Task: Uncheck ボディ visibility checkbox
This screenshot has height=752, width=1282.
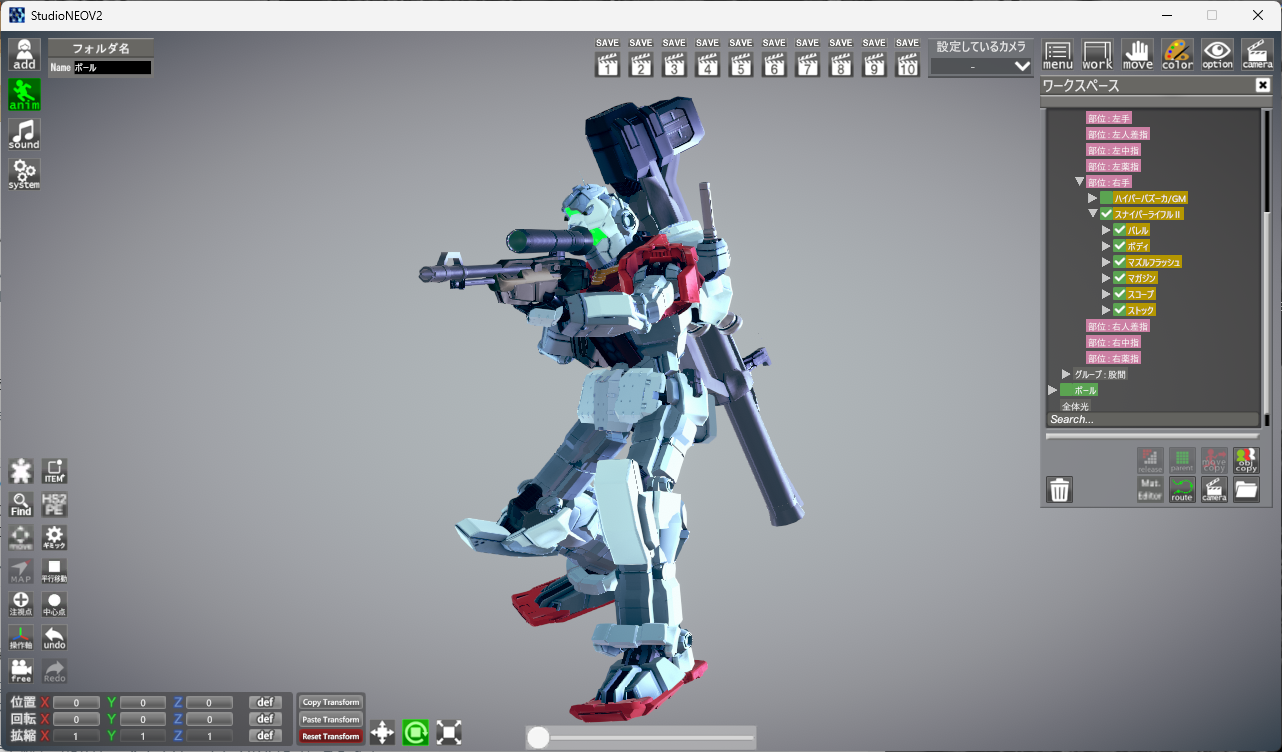Action: (x=1120, y=246)
